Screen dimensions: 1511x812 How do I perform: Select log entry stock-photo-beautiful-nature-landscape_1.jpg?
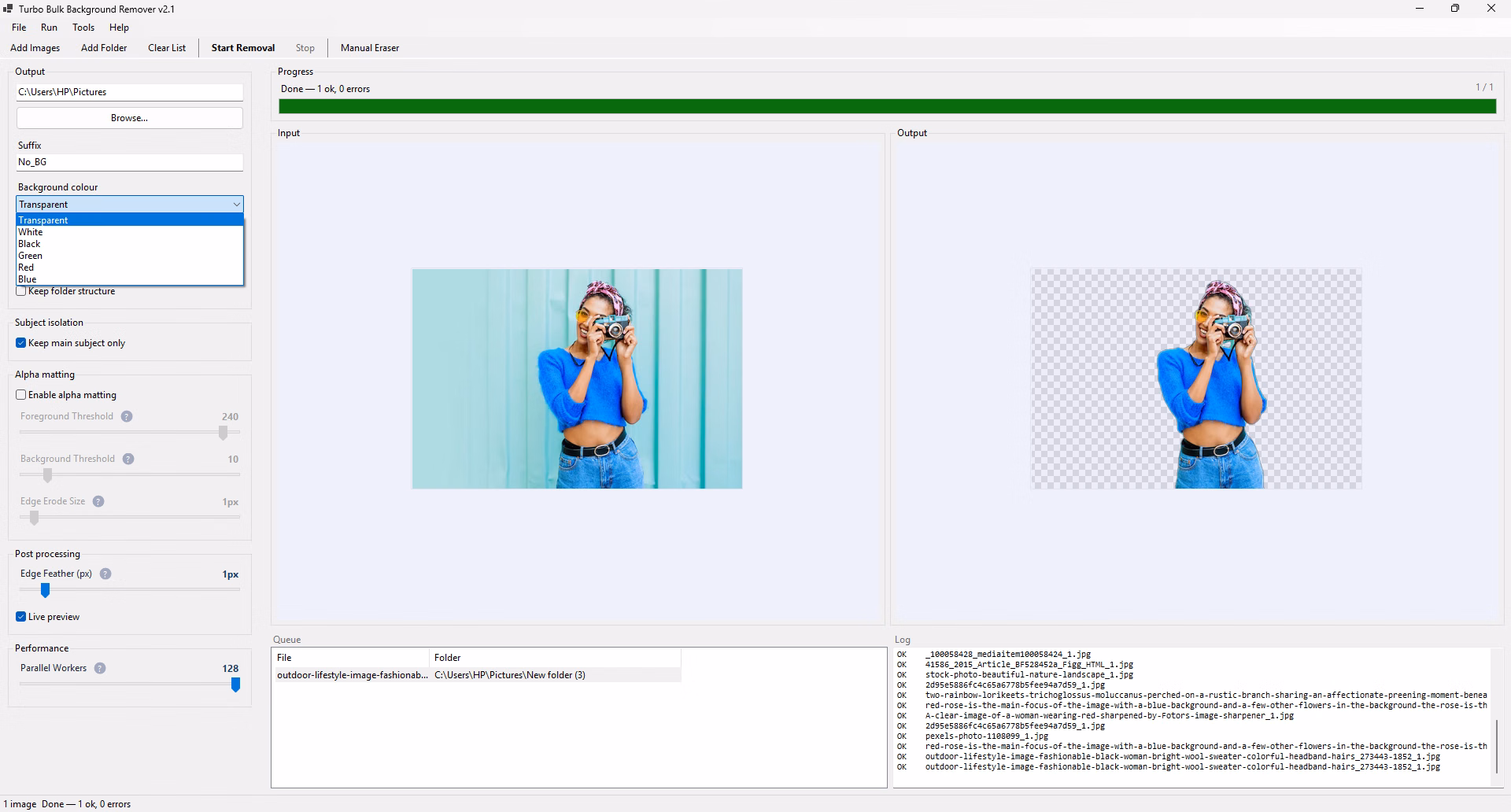(1029, 675)
